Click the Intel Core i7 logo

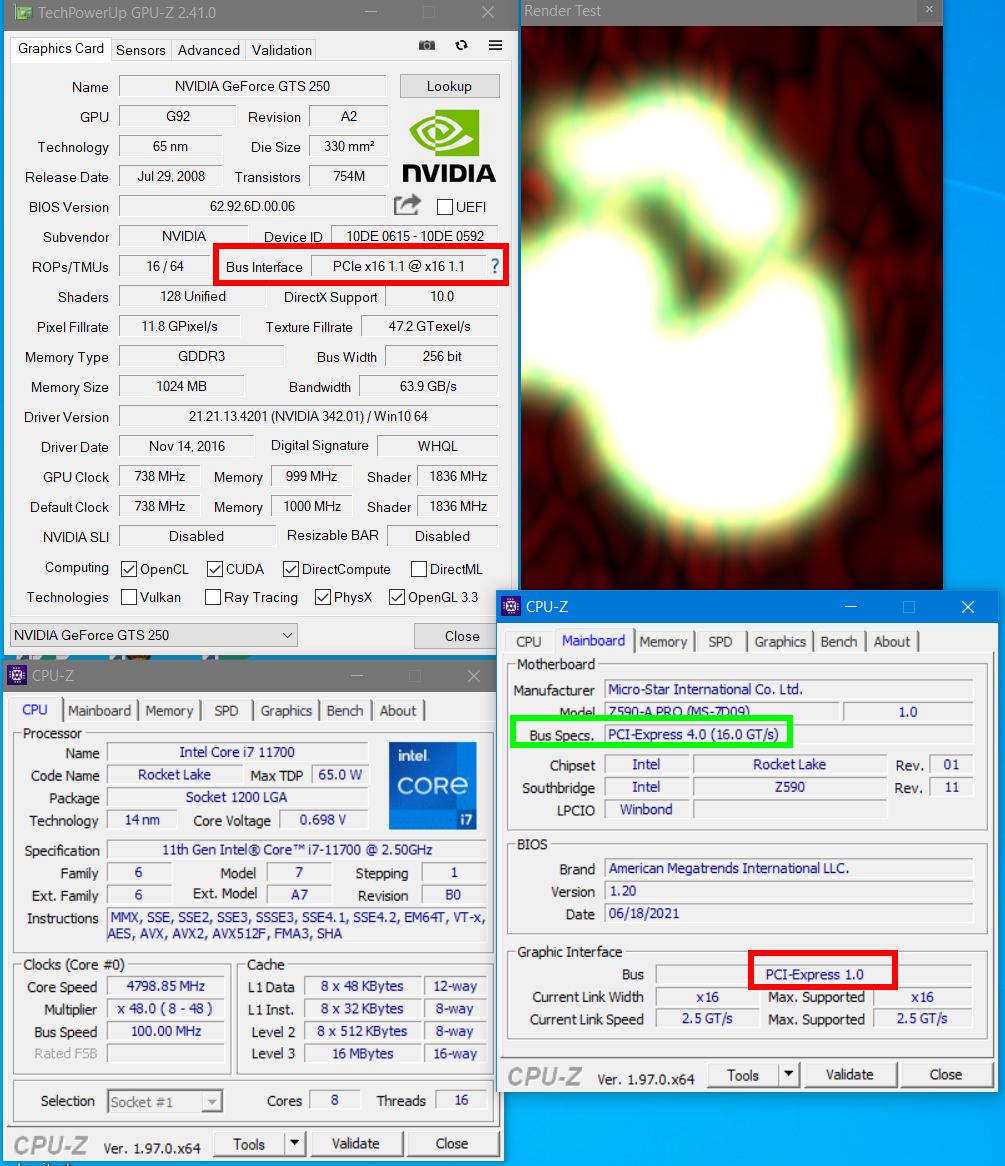433,785
